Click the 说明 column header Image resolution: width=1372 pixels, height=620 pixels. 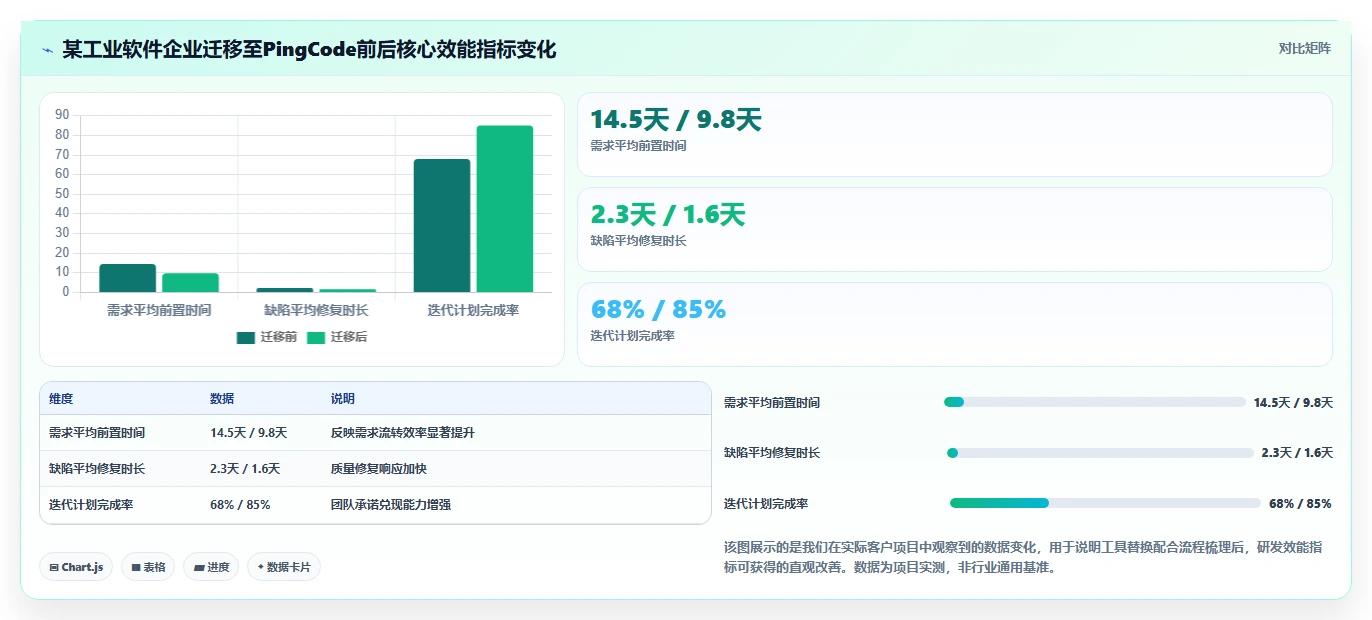343,398
